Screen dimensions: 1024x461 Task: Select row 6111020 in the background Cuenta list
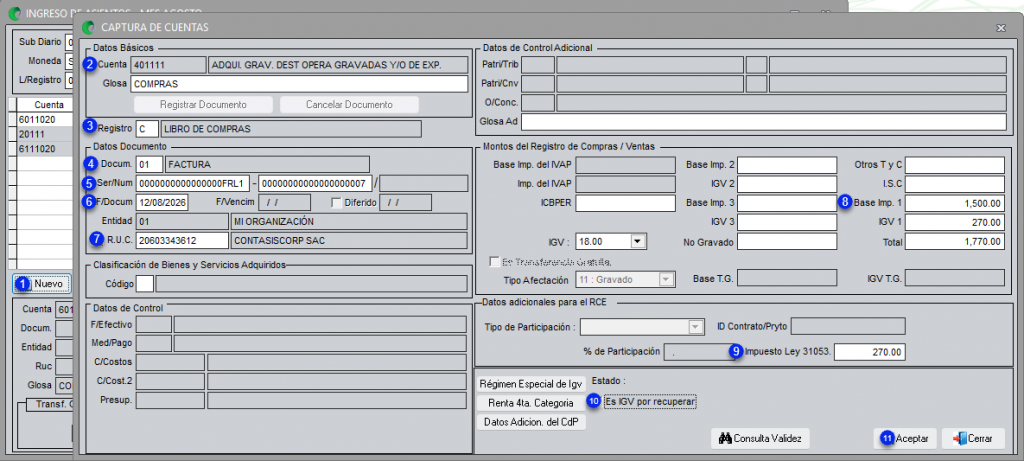pyautogui.click(x=43, y=149)
